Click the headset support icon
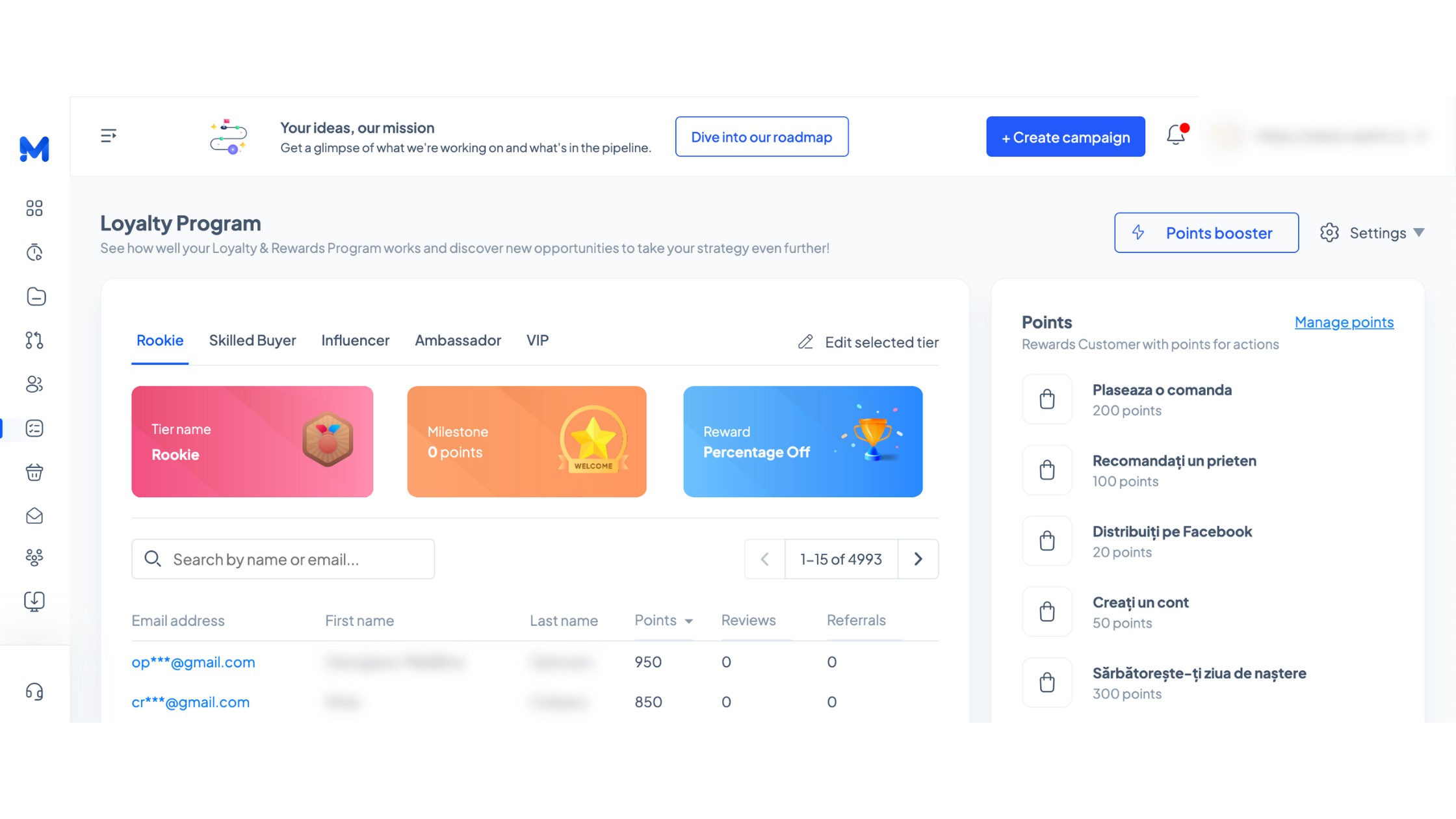This screenshot has width=1456, height=819. (34, 692)
